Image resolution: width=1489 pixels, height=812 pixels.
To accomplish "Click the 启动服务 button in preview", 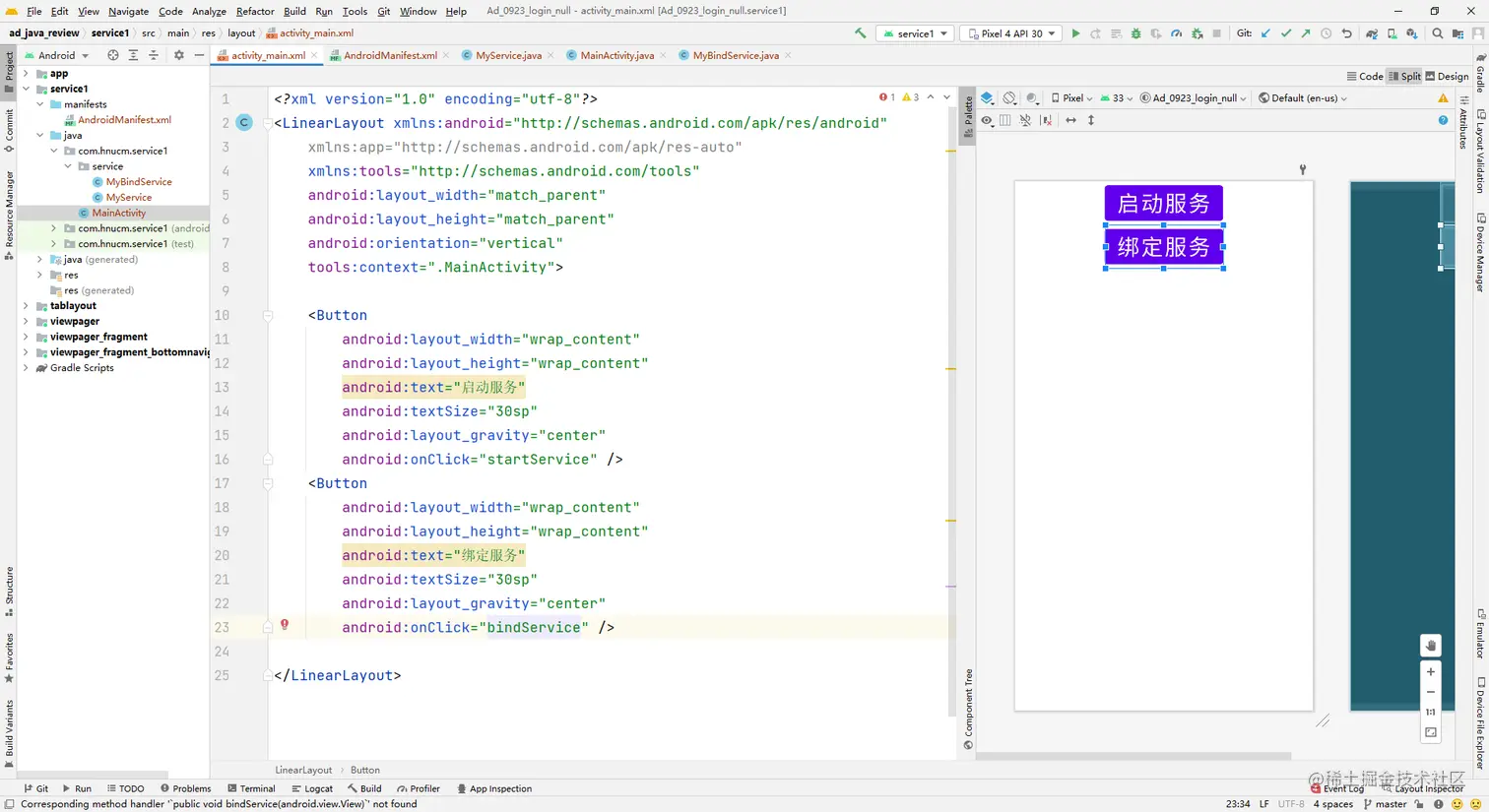I will (1163, 204).
